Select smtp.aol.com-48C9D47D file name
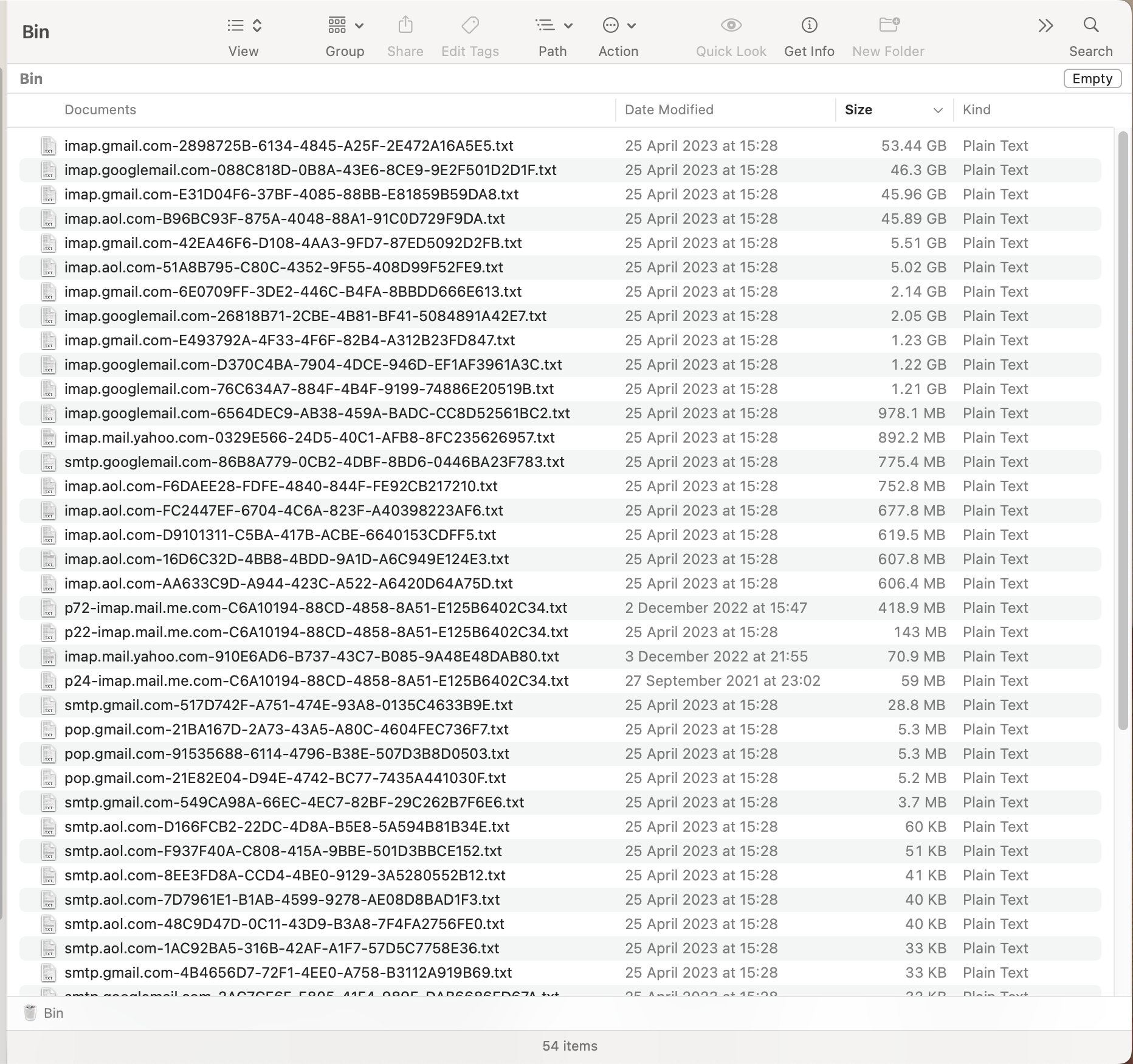Viewport: 1133px width, 1064px height. (284, 924)
